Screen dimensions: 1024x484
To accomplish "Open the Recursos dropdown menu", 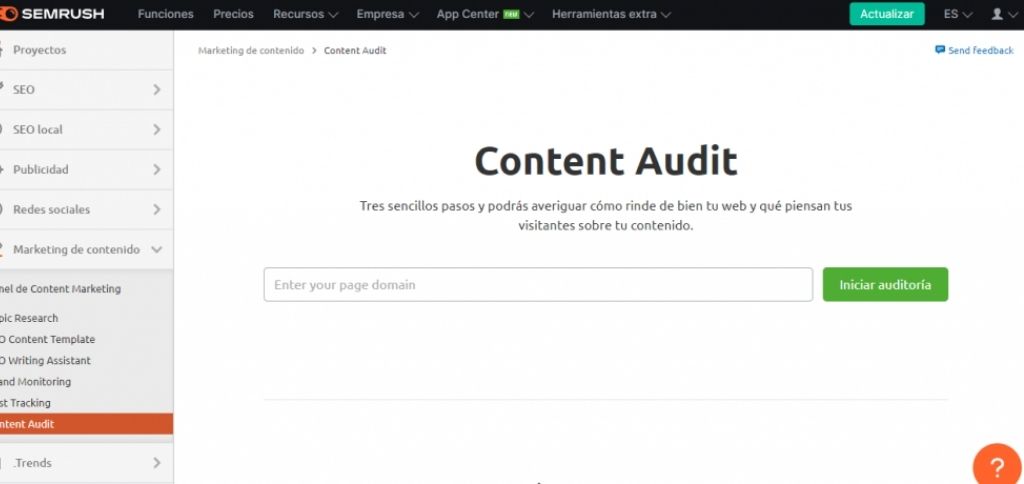I will [306, 14].
